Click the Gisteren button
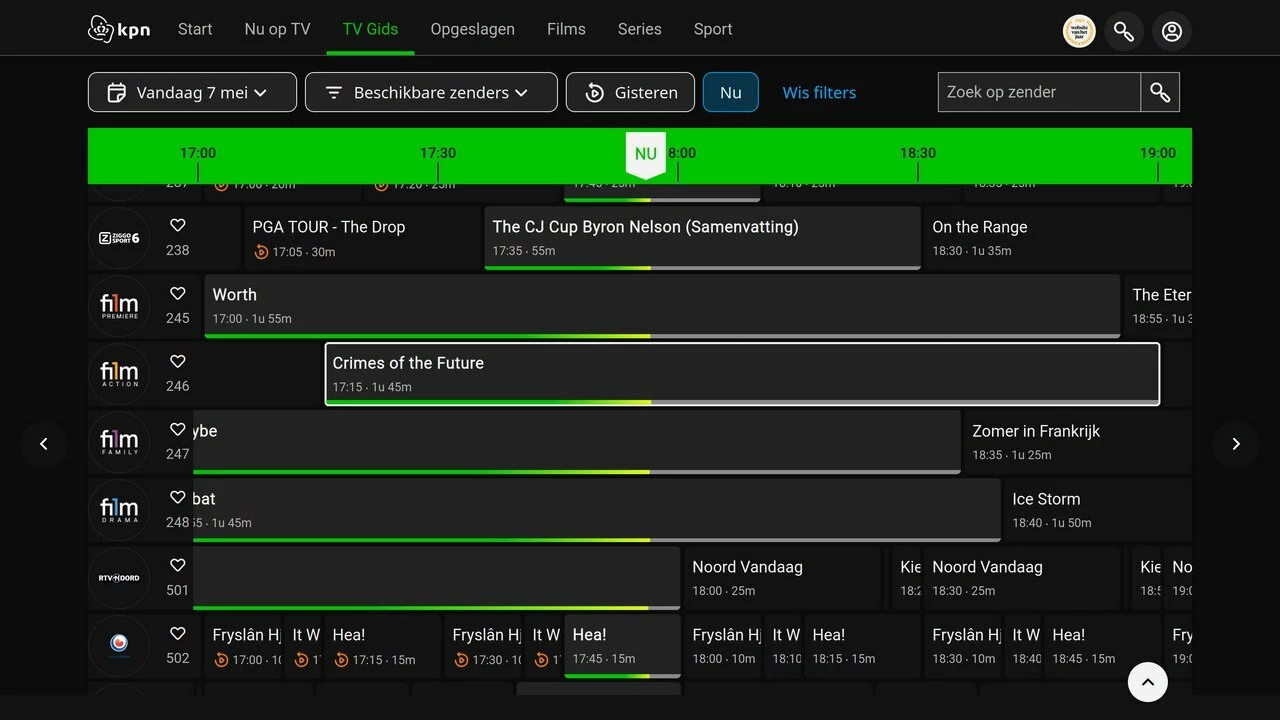The width and height of the screenshot is (1280, 720). click(631, 92)
